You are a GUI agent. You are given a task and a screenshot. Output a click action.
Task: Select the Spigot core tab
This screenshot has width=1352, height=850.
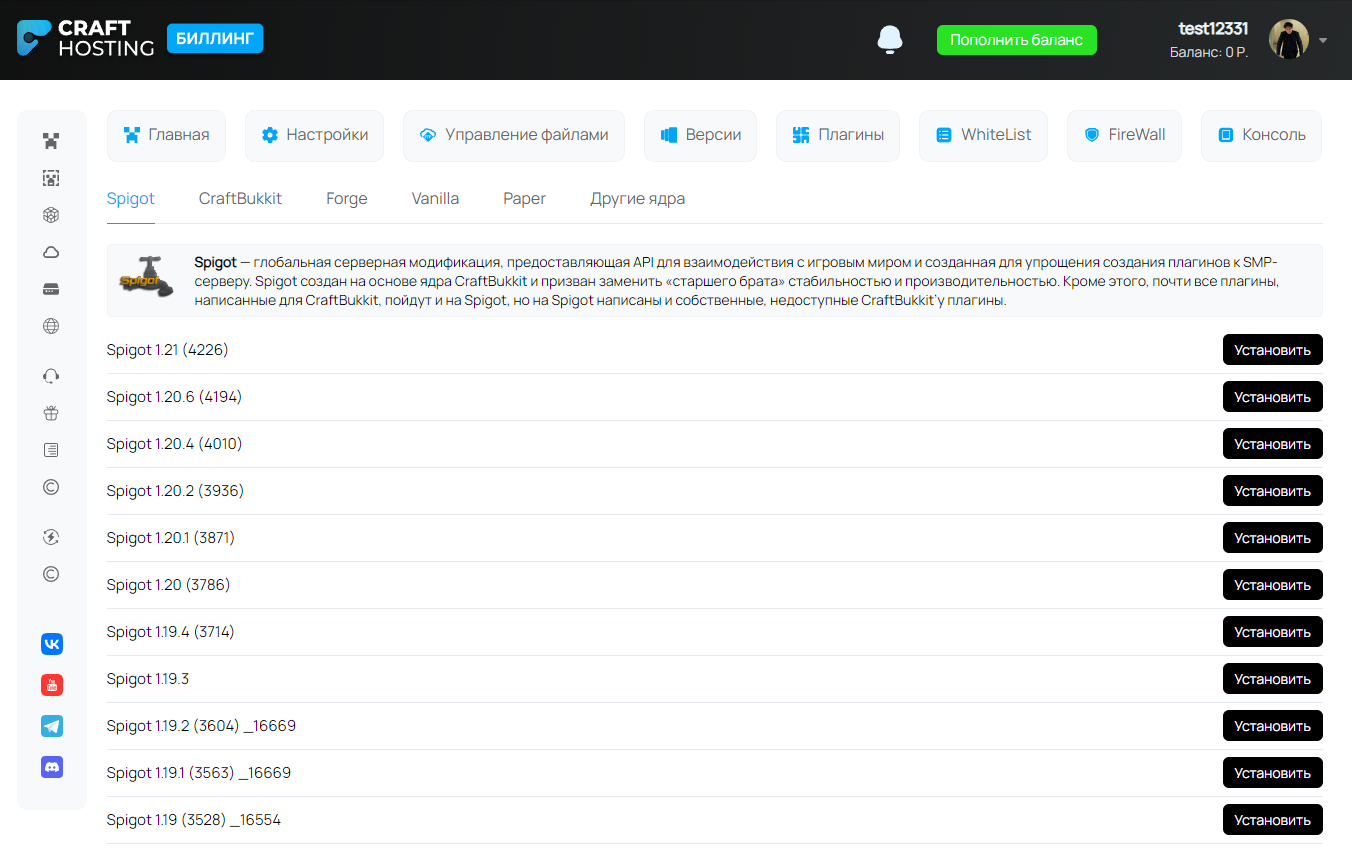pos(131,199)
